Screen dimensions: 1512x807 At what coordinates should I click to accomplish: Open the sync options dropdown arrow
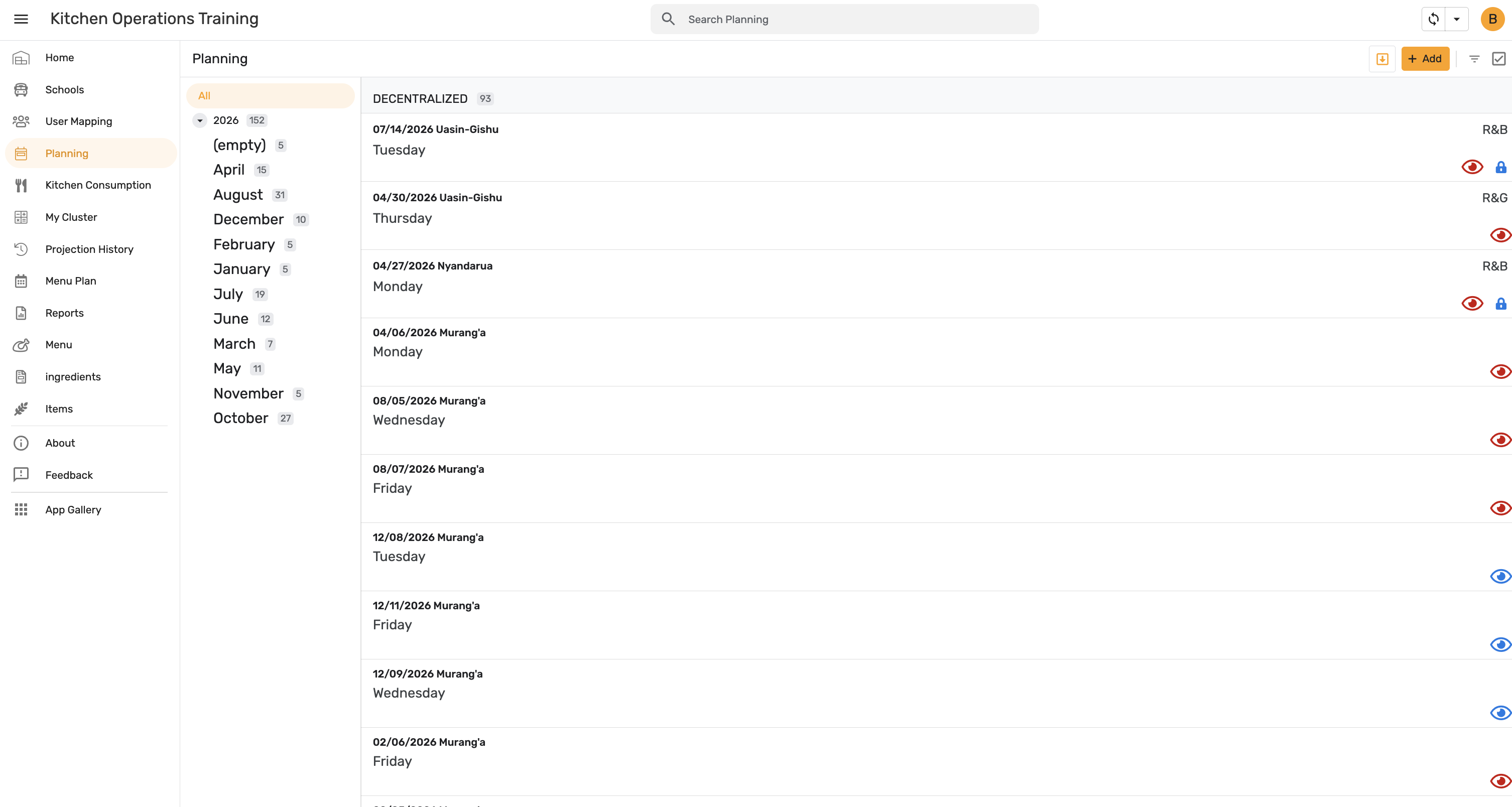1456,20
